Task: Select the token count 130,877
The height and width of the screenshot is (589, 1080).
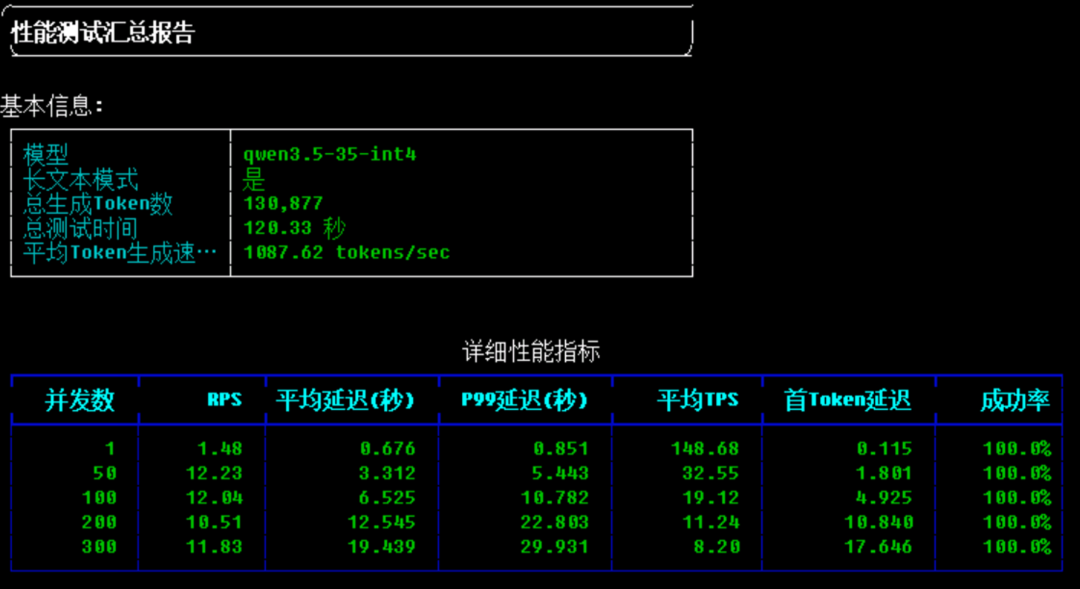Action: pos(282,204)
